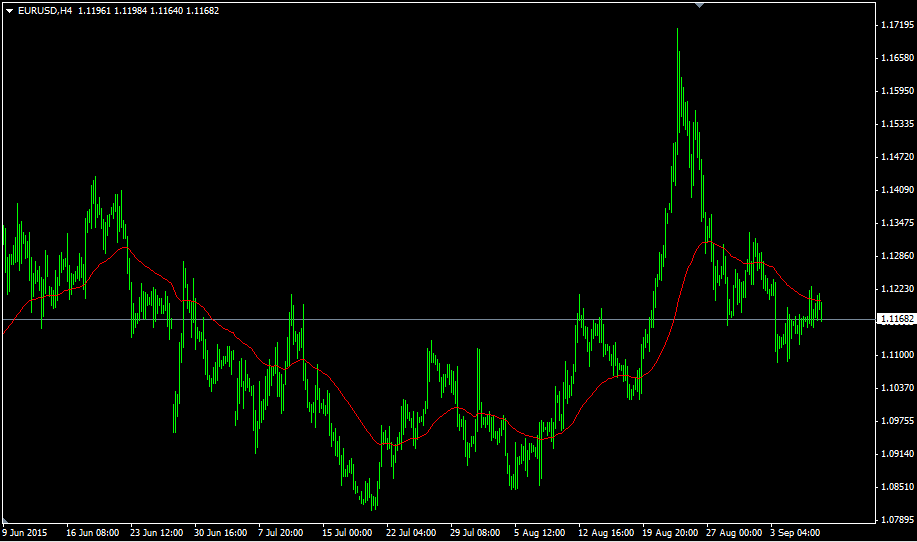Click price scale value 1.09140
This screenshot has height=542, width=917.
click(897, 454)
